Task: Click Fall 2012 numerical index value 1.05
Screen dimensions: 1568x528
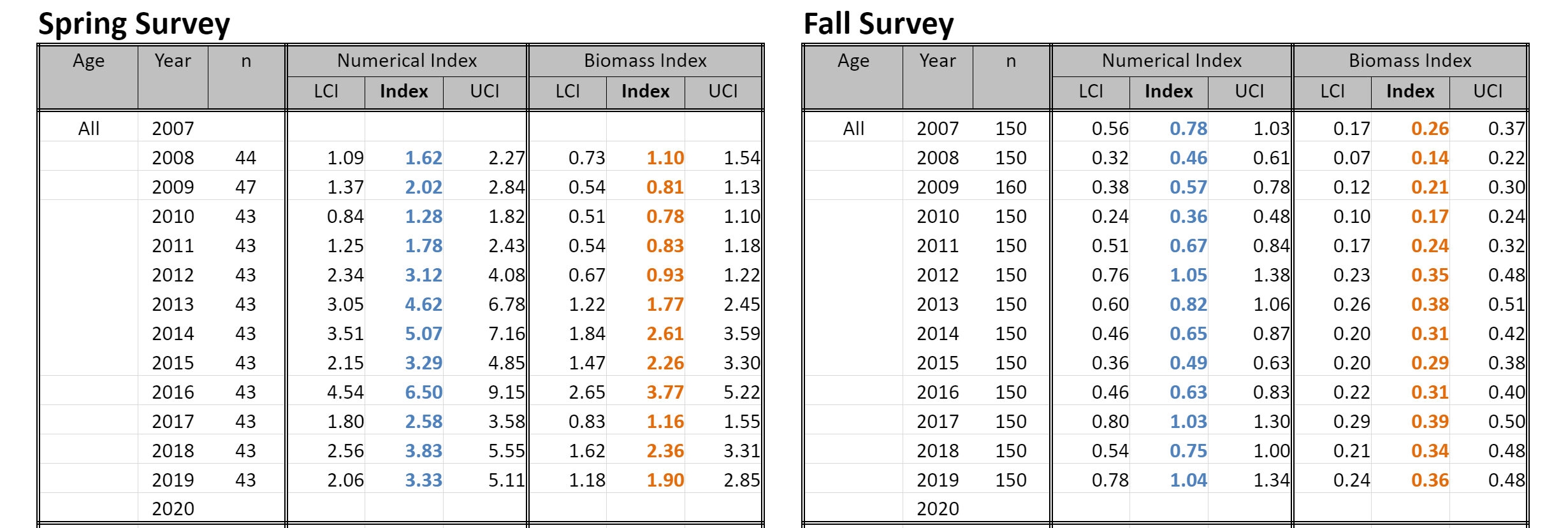Action: [1188, 275]
